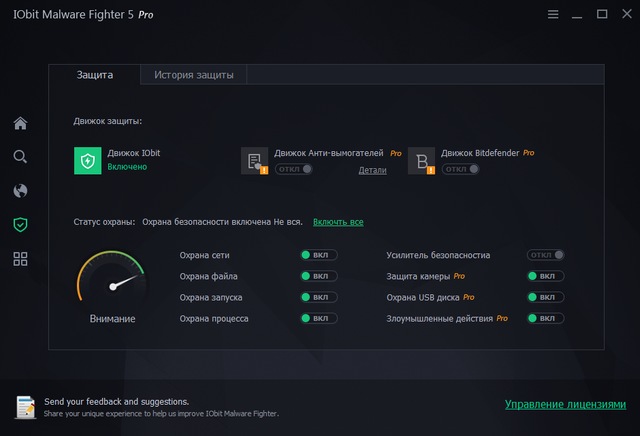Enable Движок Bitdefender toggle

460,169
